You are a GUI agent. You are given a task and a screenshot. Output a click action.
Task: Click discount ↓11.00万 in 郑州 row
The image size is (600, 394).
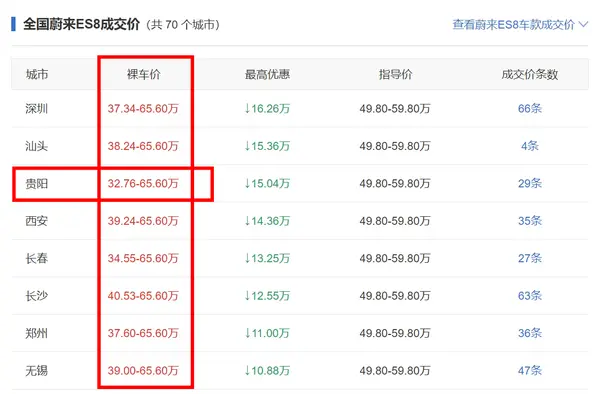point(267,333)
